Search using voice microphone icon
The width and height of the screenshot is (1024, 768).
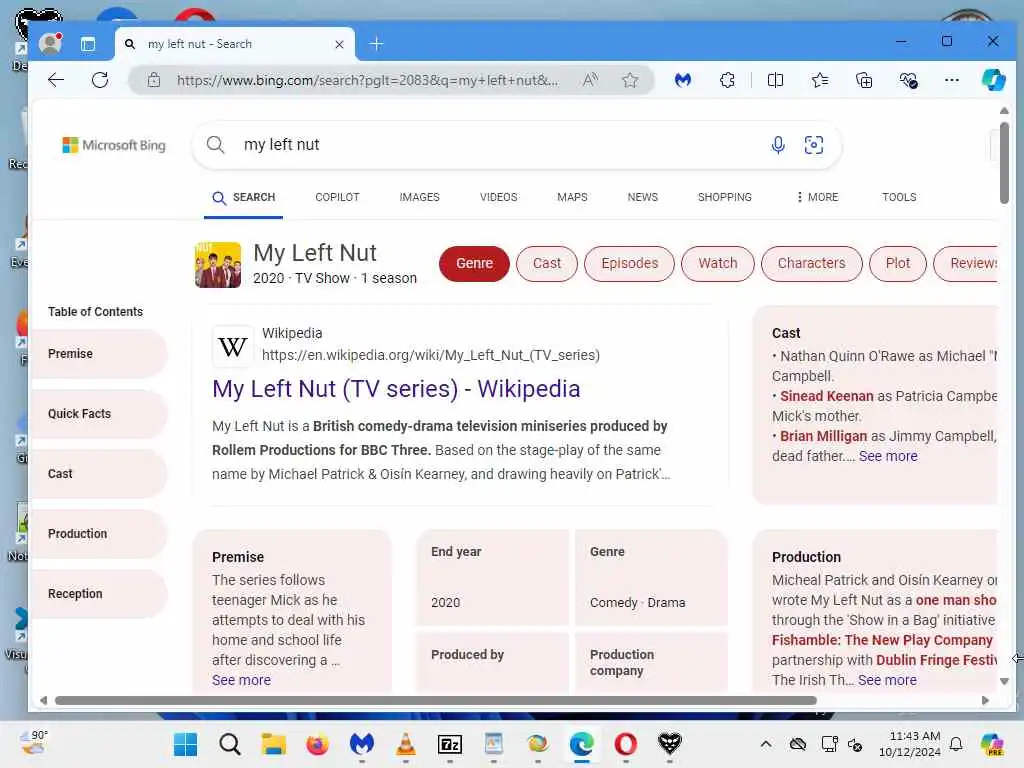tap(778, 145)
